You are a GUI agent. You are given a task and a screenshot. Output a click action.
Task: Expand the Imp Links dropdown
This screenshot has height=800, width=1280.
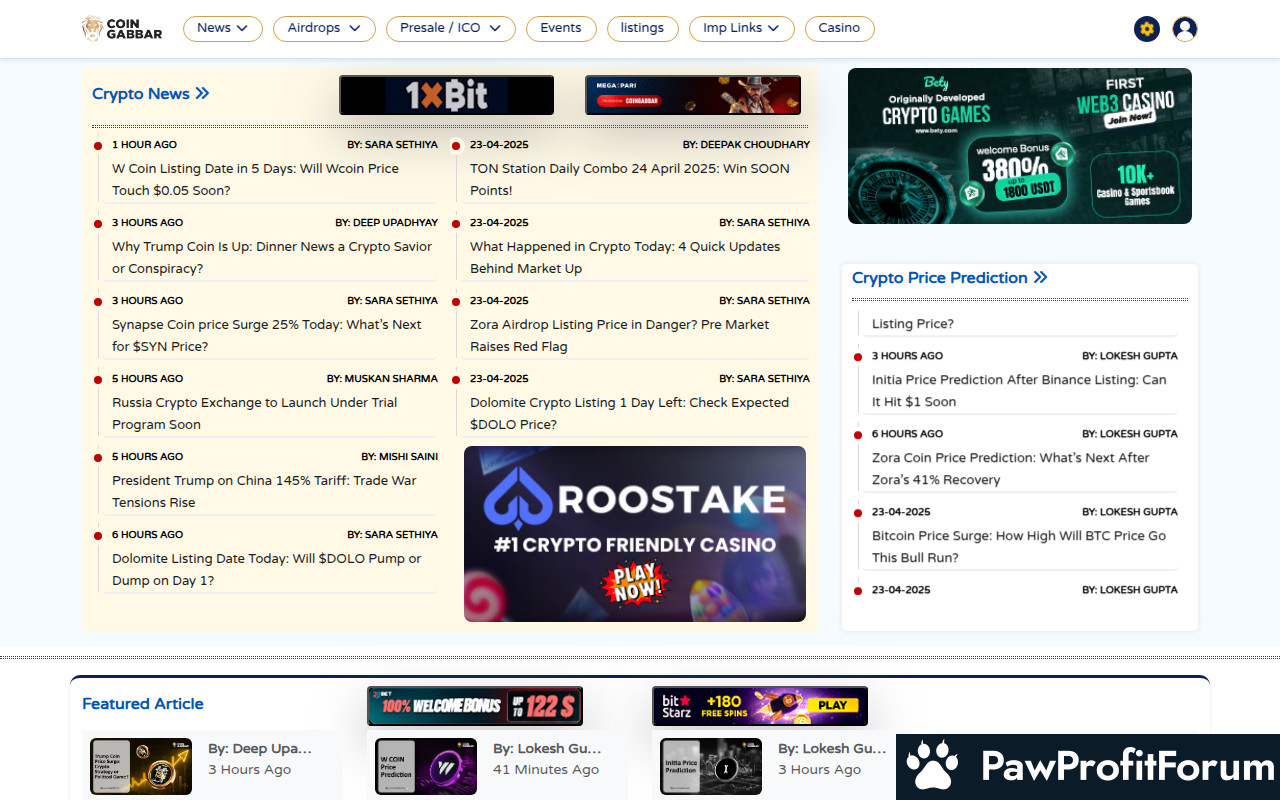(x=741, y=28)
